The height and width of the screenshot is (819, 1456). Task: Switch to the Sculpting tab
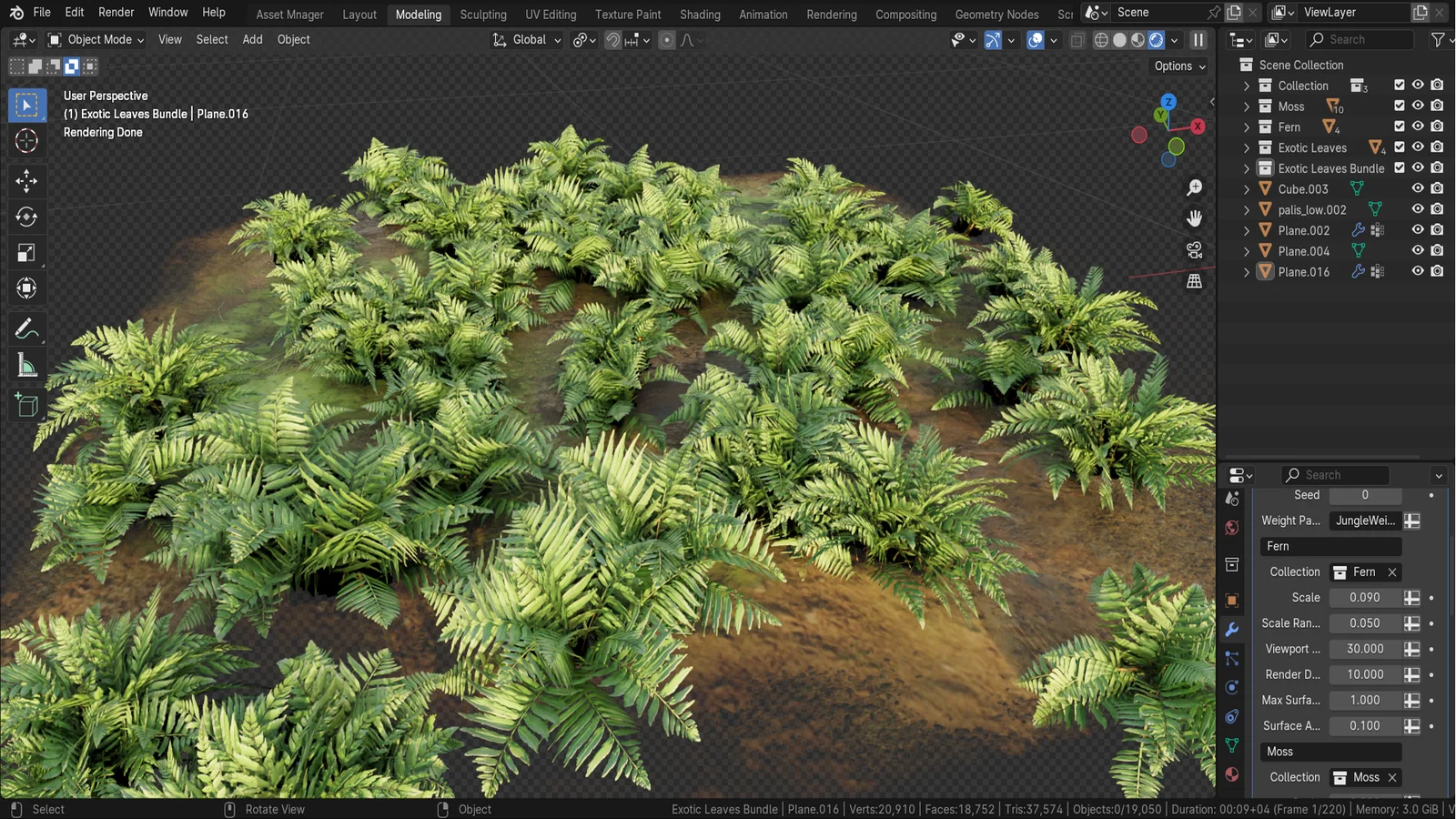(x=482, y=14)
